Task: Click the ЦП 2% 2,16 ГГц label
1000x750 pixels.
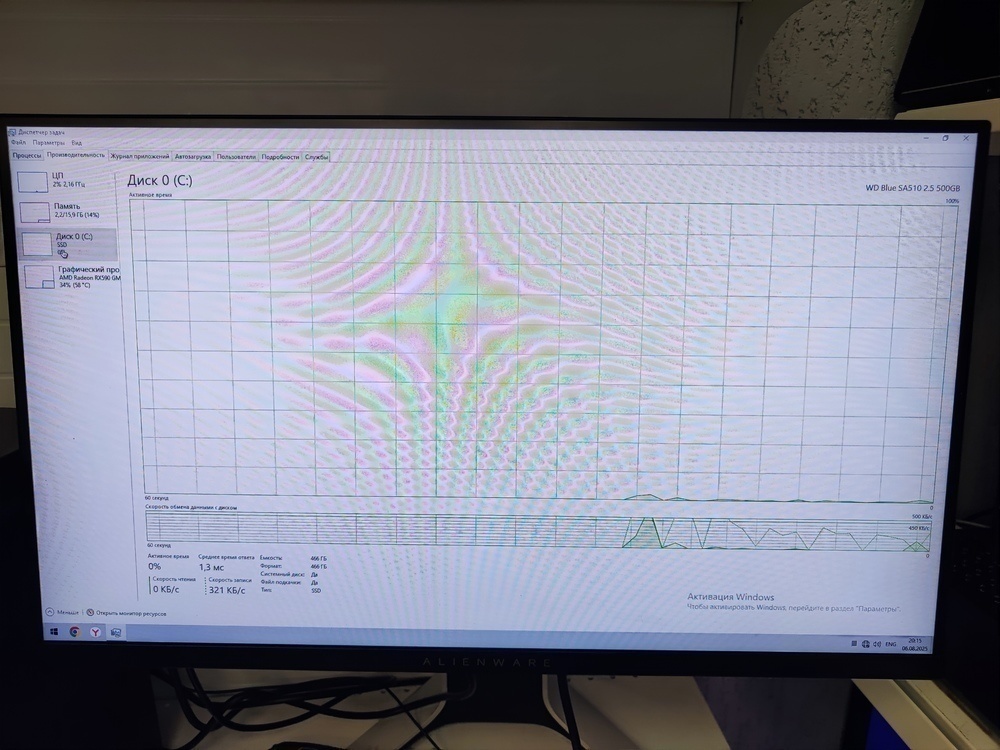Action: tap(68, 180)
